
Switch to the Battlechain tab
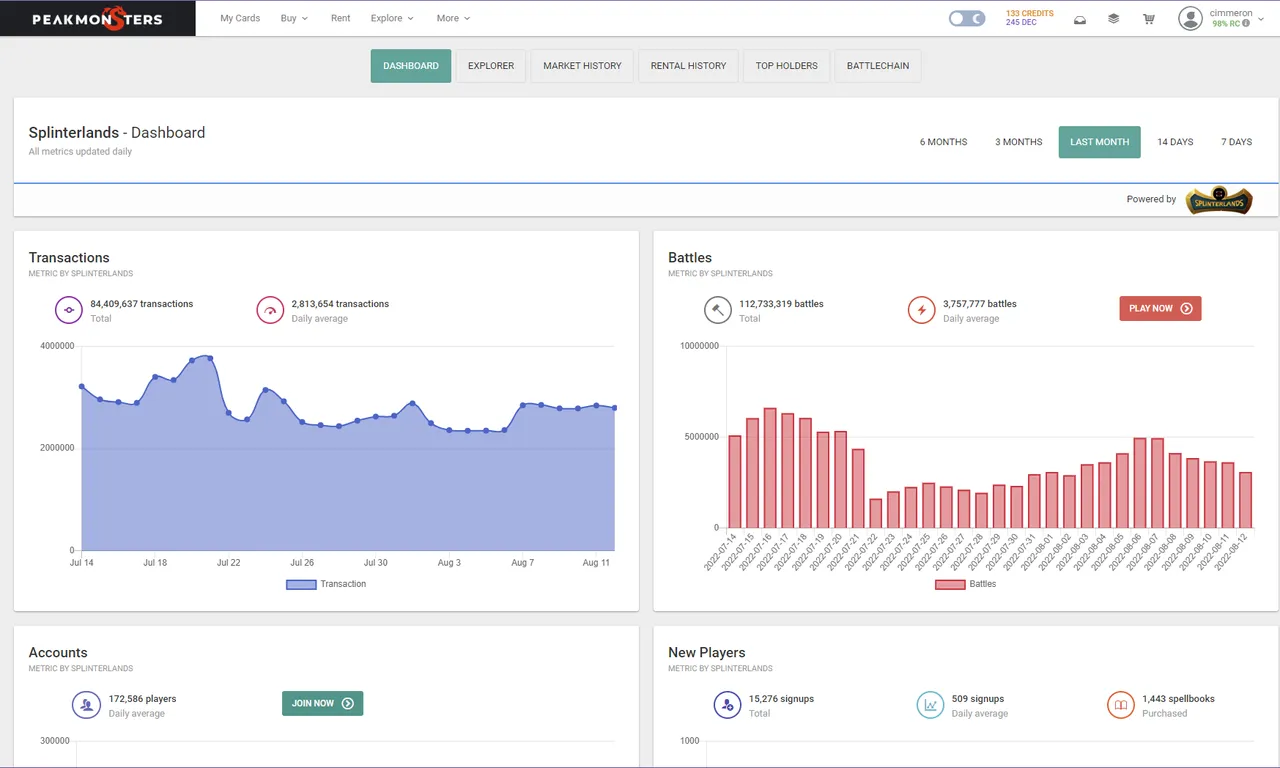point(878,66)
